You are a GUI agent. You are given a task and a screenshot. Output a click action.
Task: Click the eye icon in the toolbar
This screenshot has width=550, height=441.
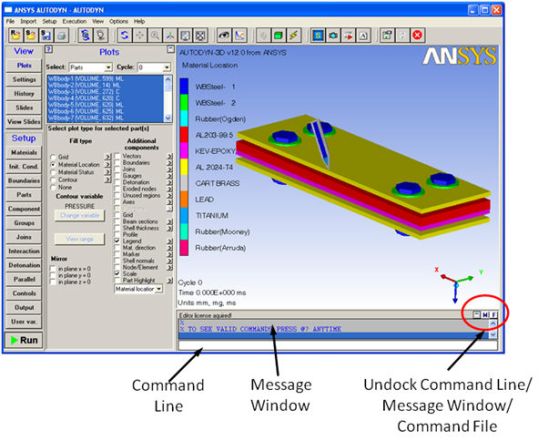224,35
